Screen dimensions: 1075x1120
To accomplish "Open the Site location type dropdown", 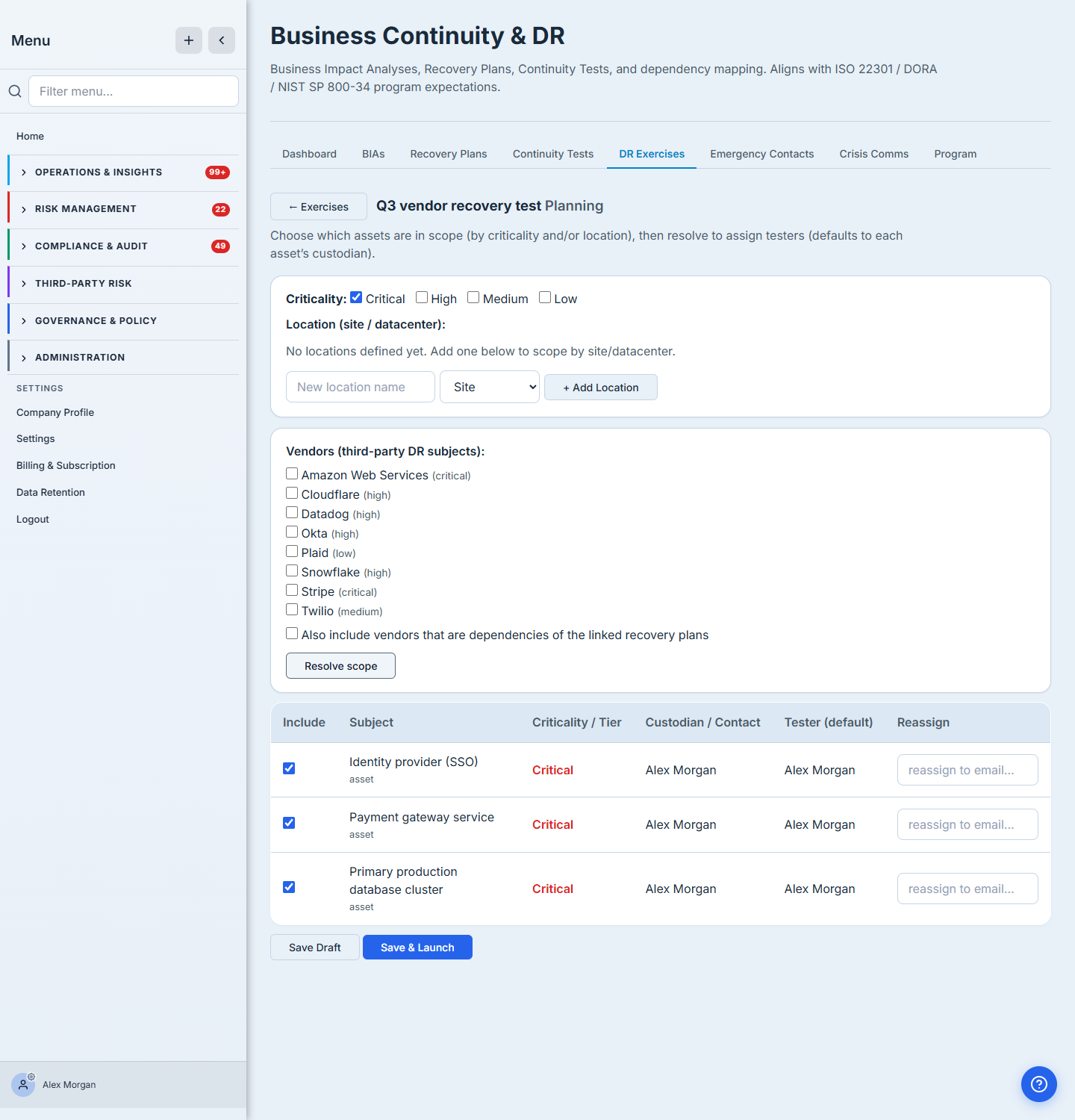I will [490, 387].
